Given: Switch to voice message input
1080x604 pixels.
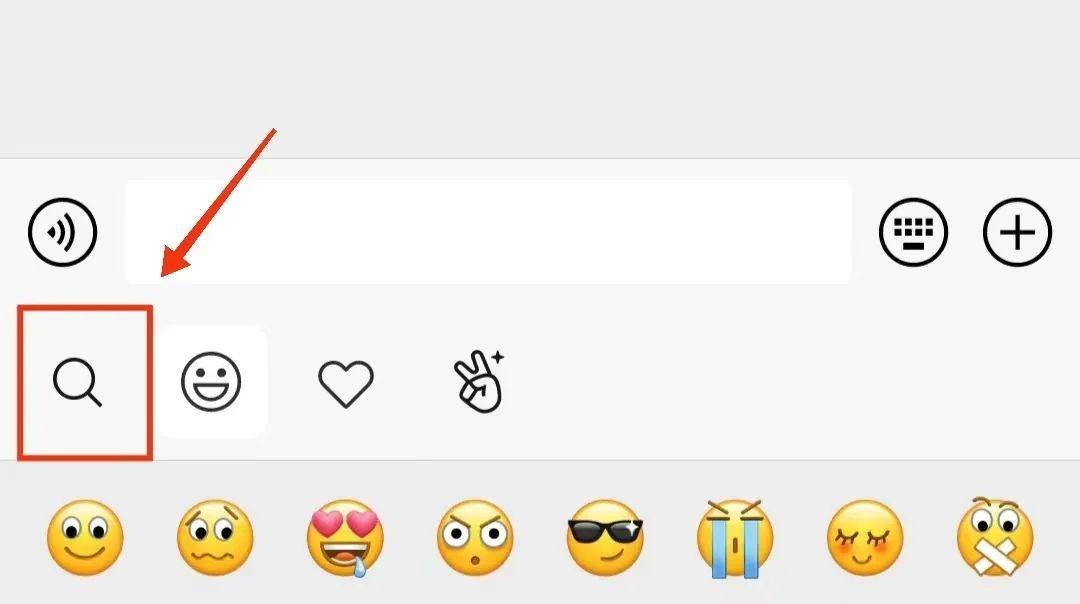Looking at the screenshot, I should (63, 232).
